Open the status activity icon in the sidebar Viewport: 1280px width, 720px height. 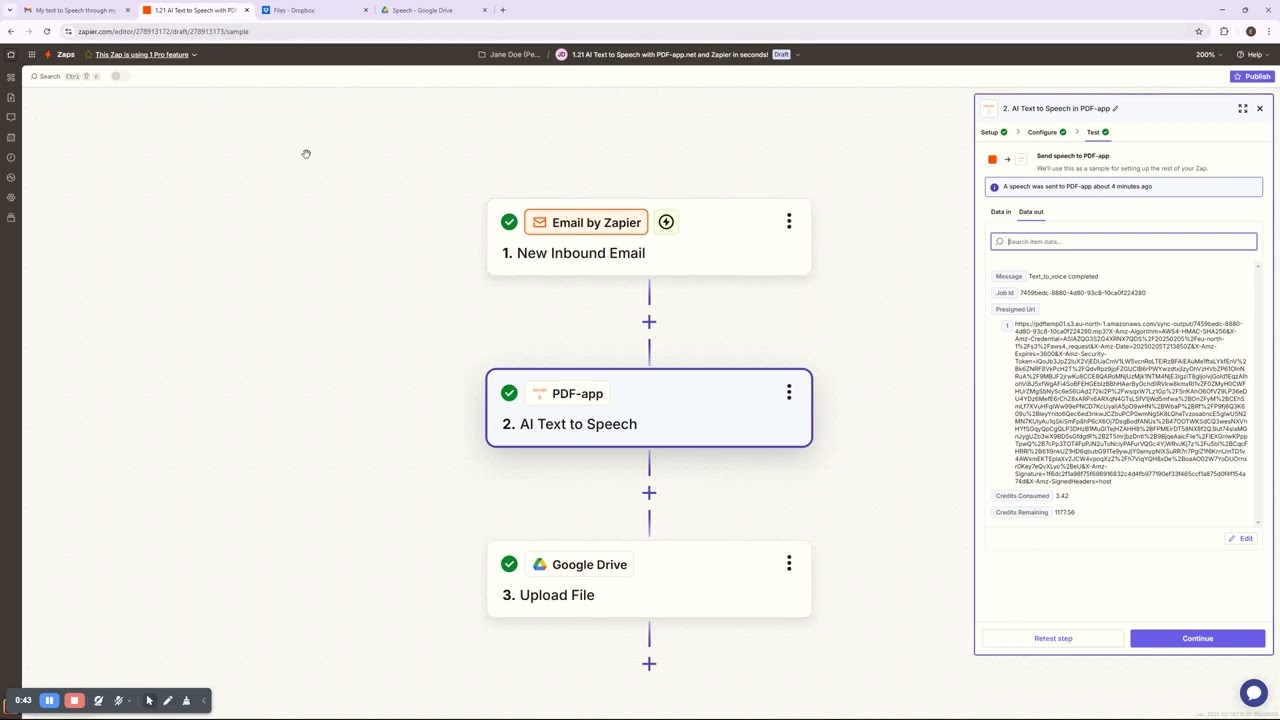point(11,177)
